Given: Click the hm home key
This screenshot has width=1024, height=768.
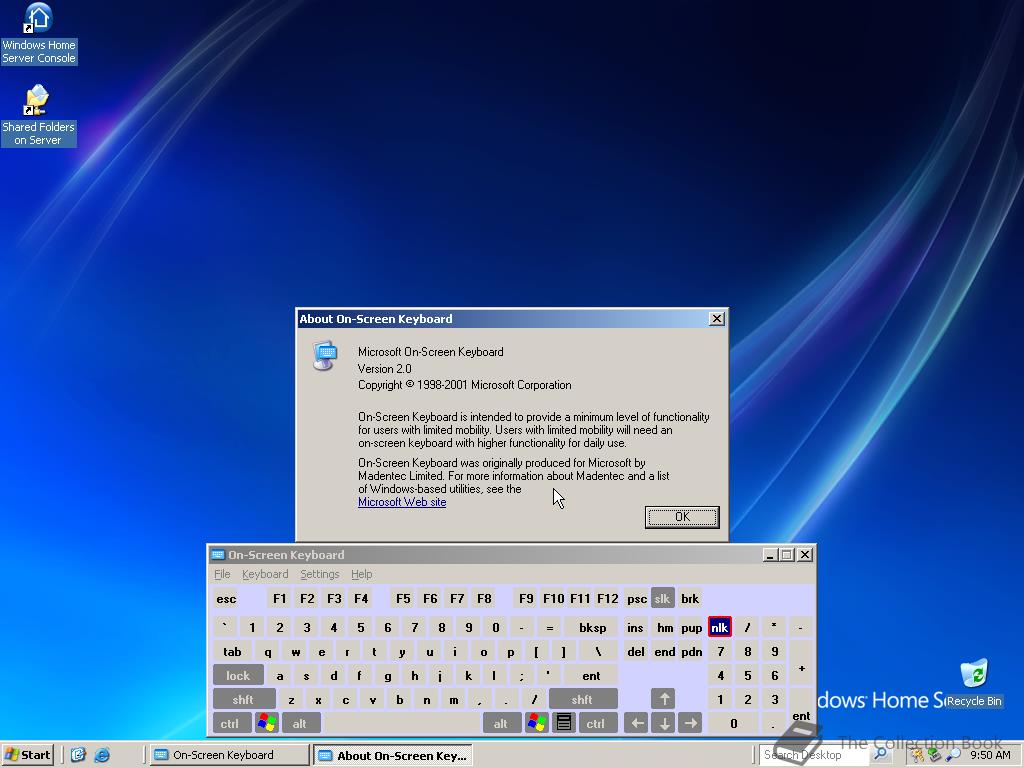Looking at the screenshot, I should coord(664,627).
